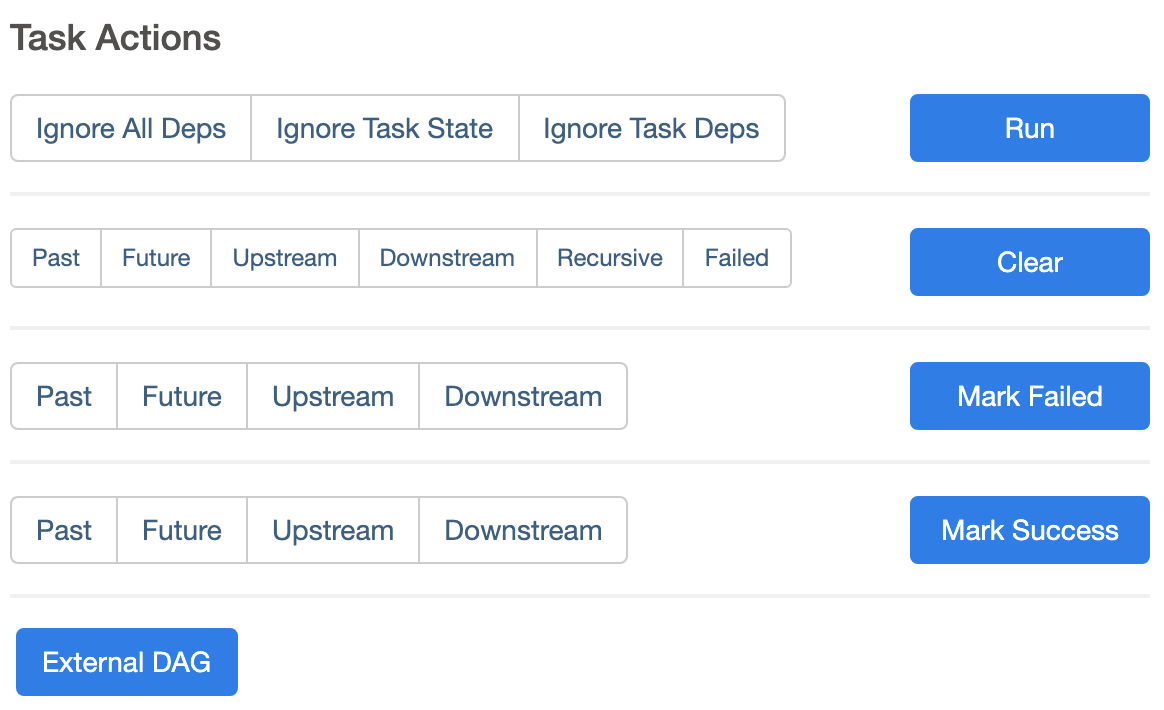The height and width of the screenshot is (710, 1164).
Task: Run the selected task instance
Action: [1029, 128]
